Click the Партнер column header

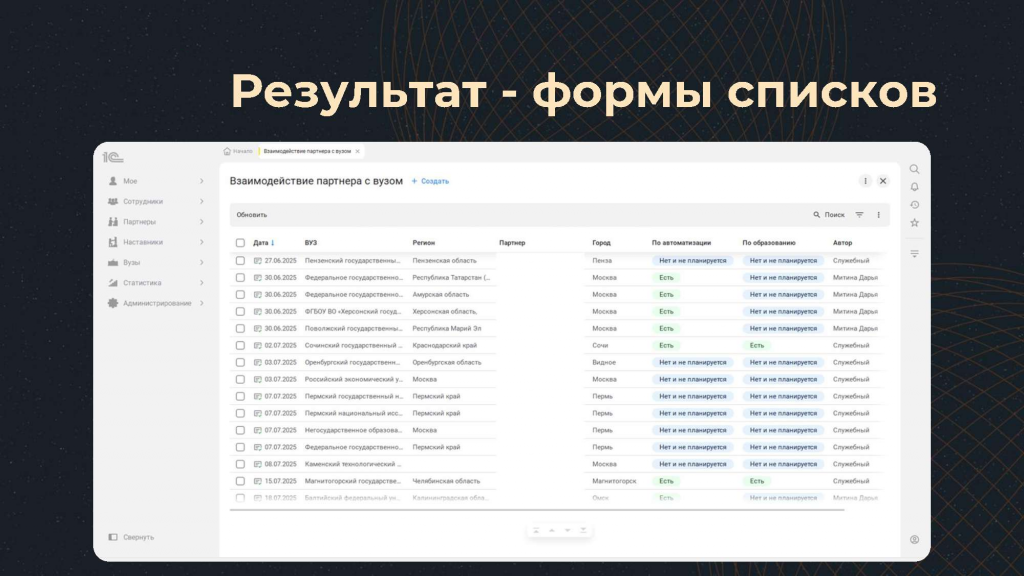click(512, 243)
